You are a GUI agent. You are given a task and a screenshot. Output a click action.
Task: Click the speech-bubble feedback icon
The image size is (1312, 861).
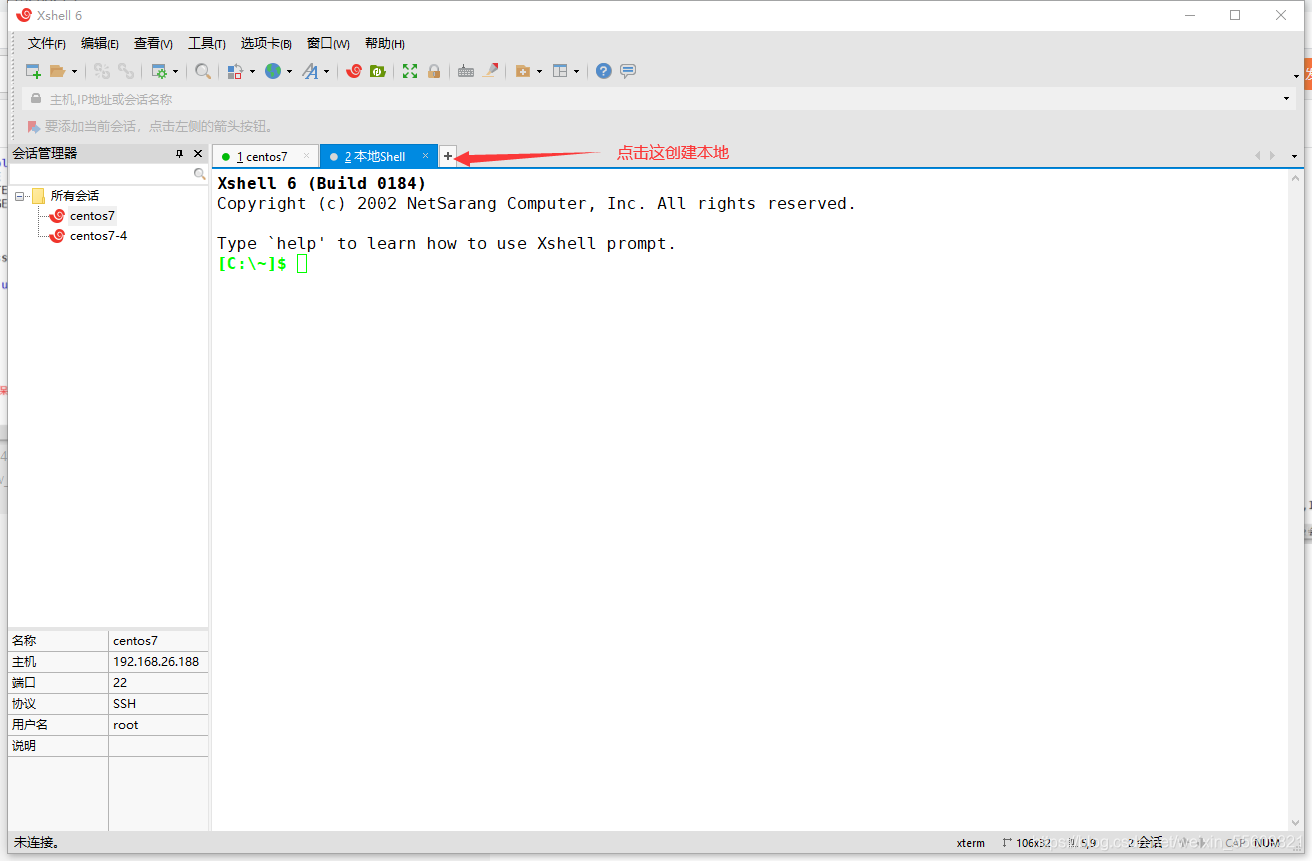[628, 71]
